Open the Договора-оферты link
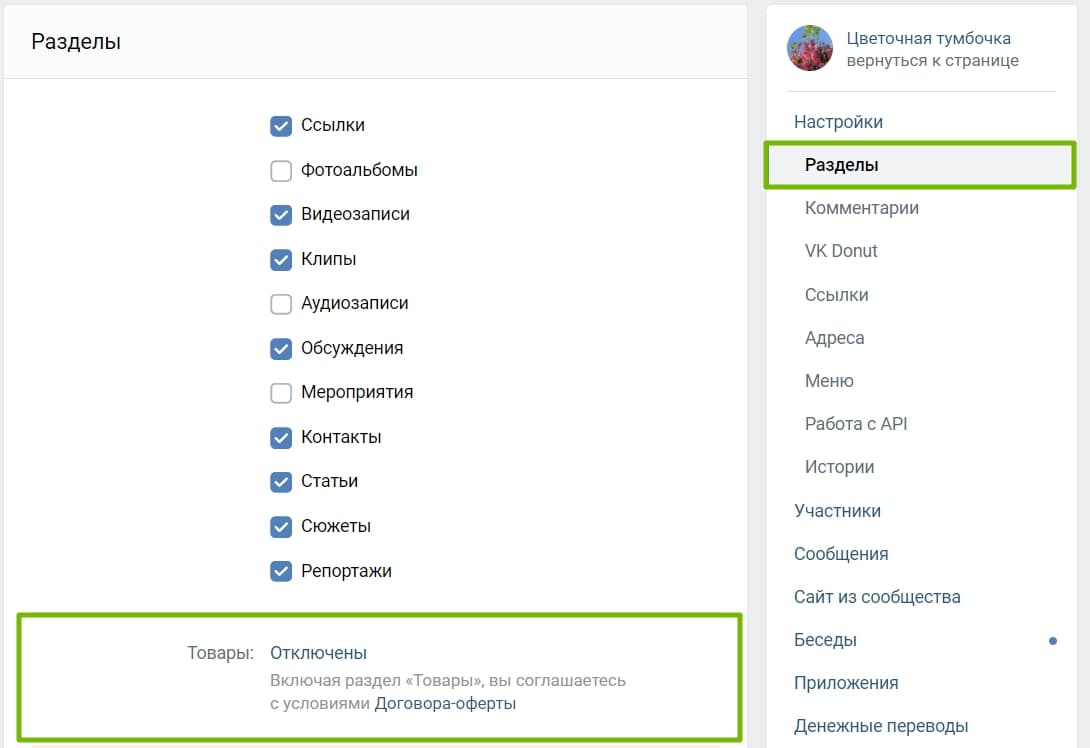The image size is (1090, 748). (445, 704)
